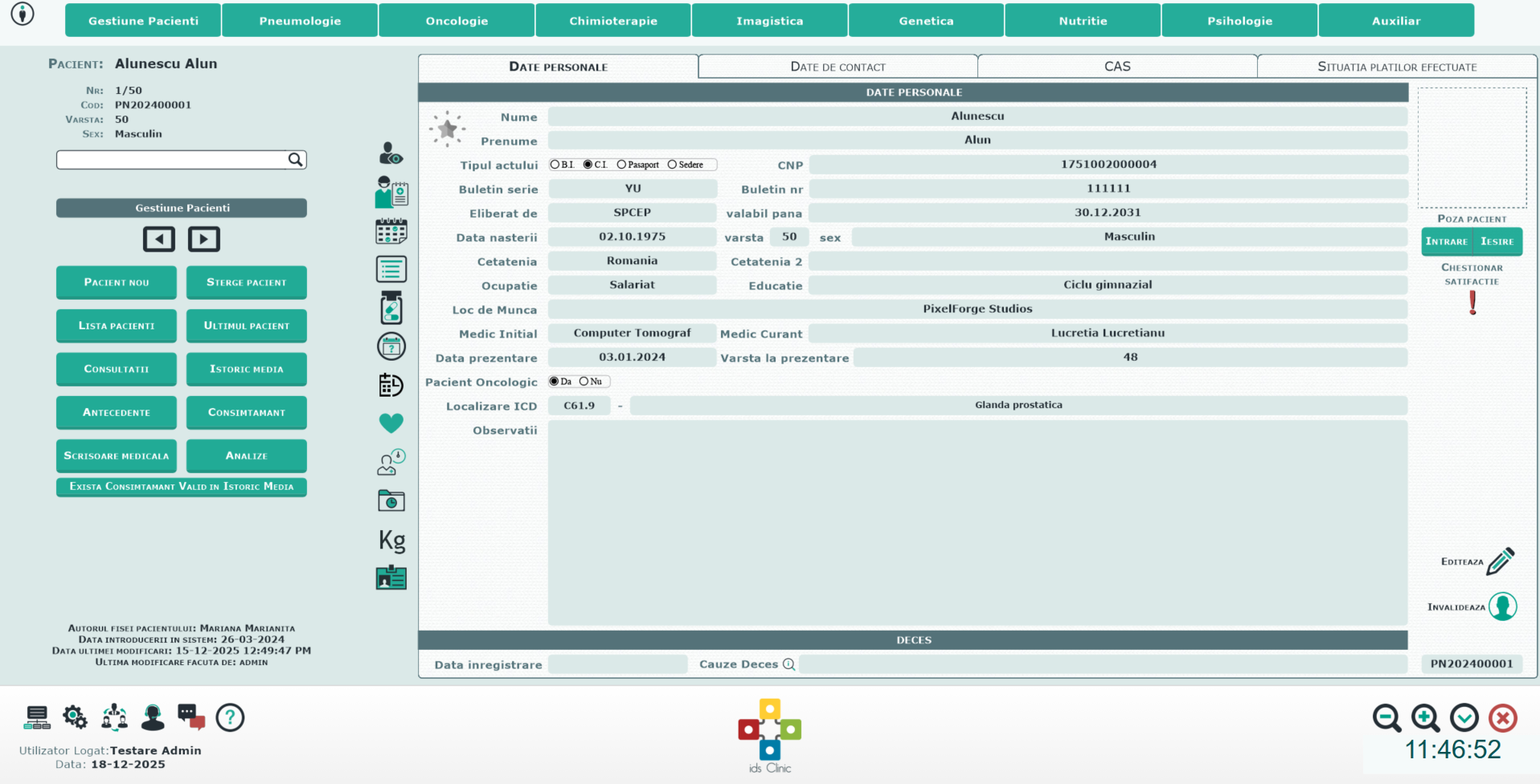Click the Pacient nou button
1540x784 pixels.
pyautogui.click(x=117, y=282)
